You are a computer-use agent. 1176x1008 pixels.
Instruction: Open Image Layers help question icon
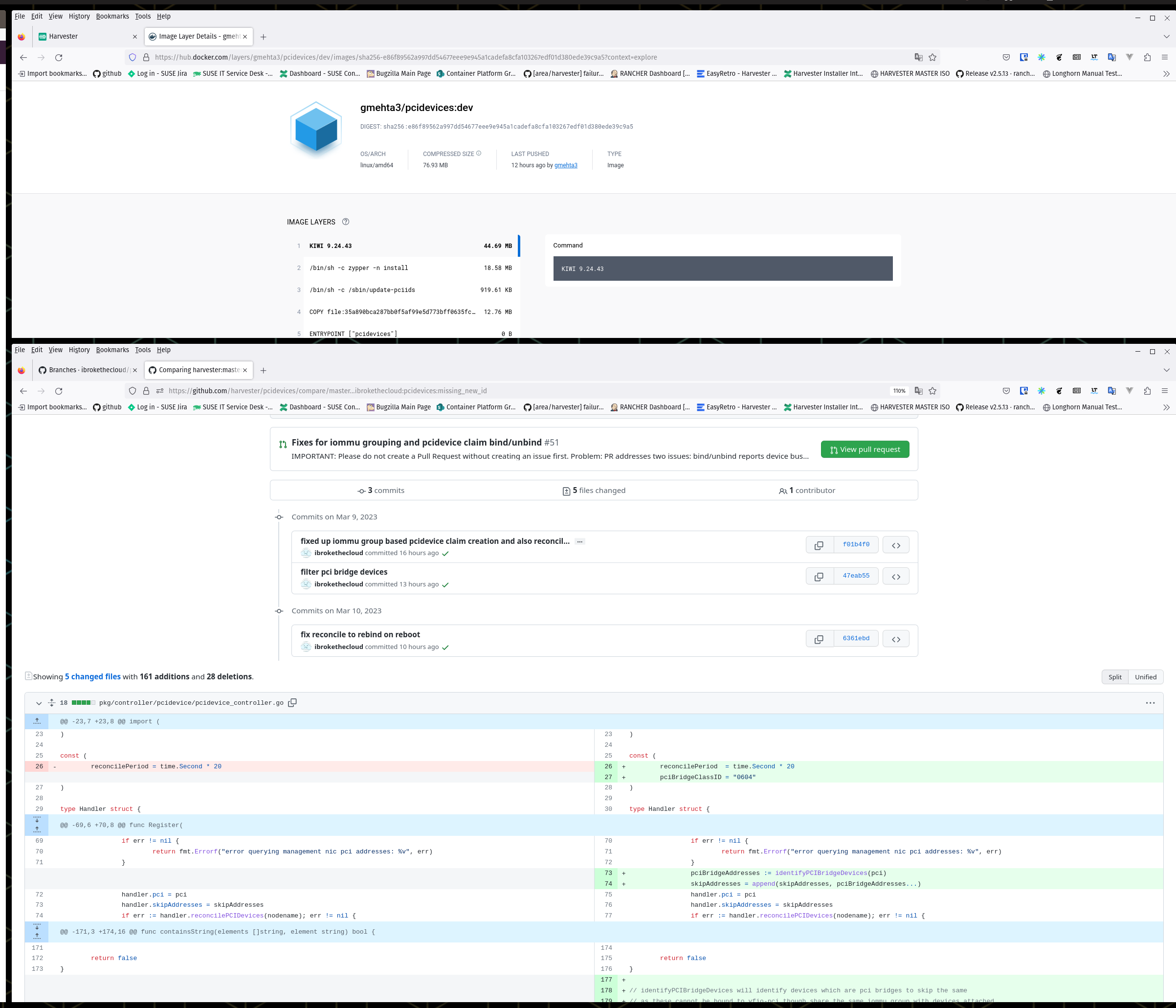[346, 222]
